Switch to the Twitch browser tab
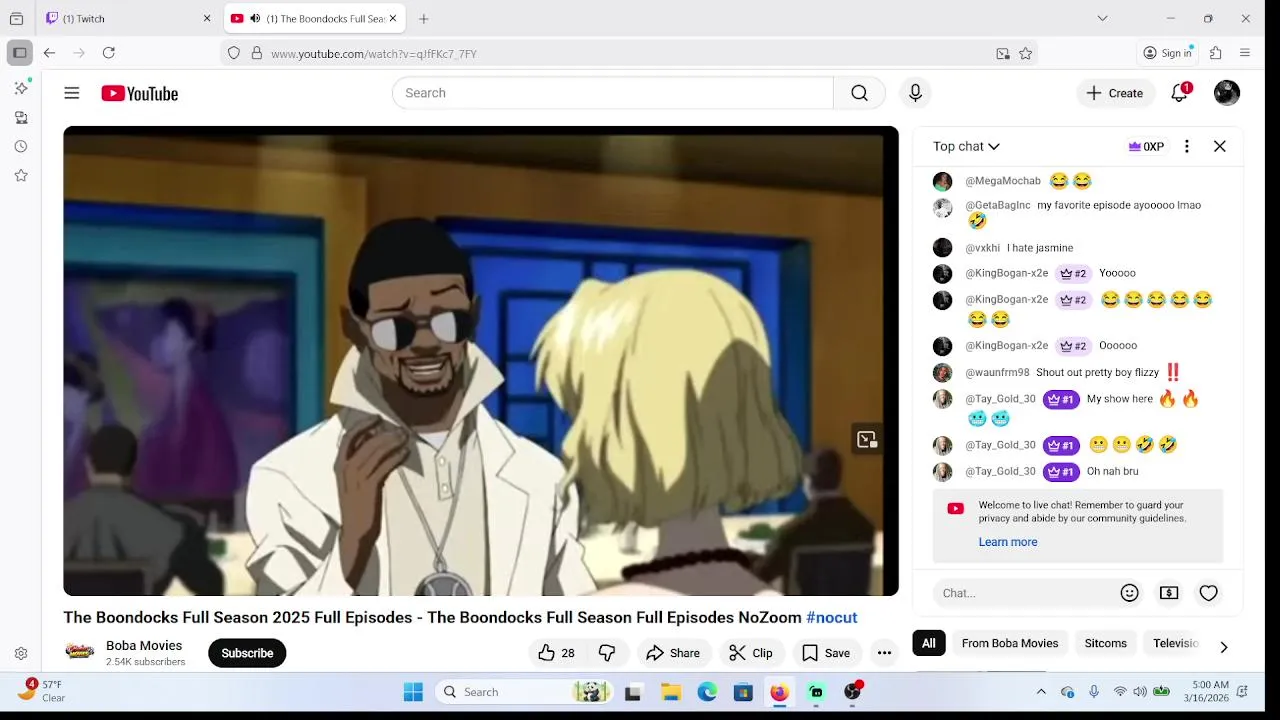The width and height of the screenshot is (1280, 720). [x=128, y=18]
